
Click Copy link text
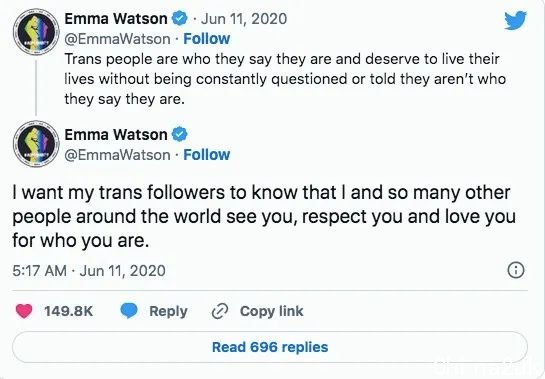[x=271, y=311]
